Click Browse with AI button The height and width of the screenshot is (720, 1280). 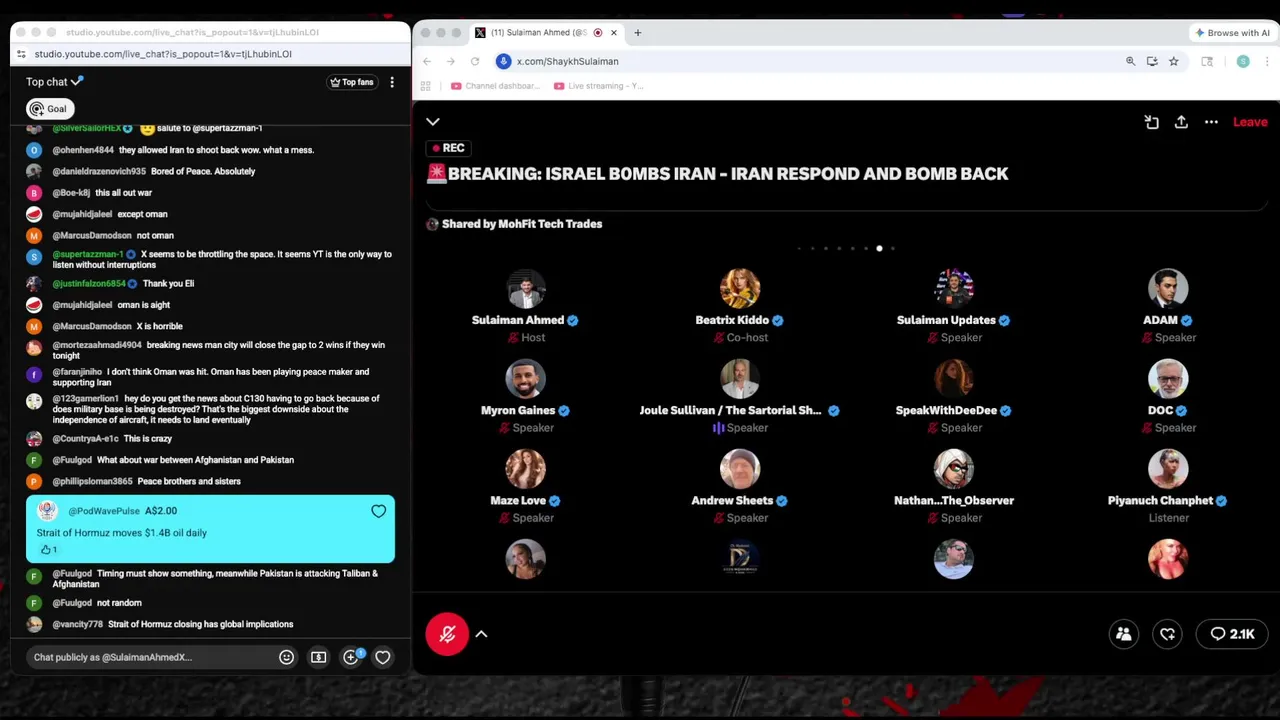tap(1232, 33)
